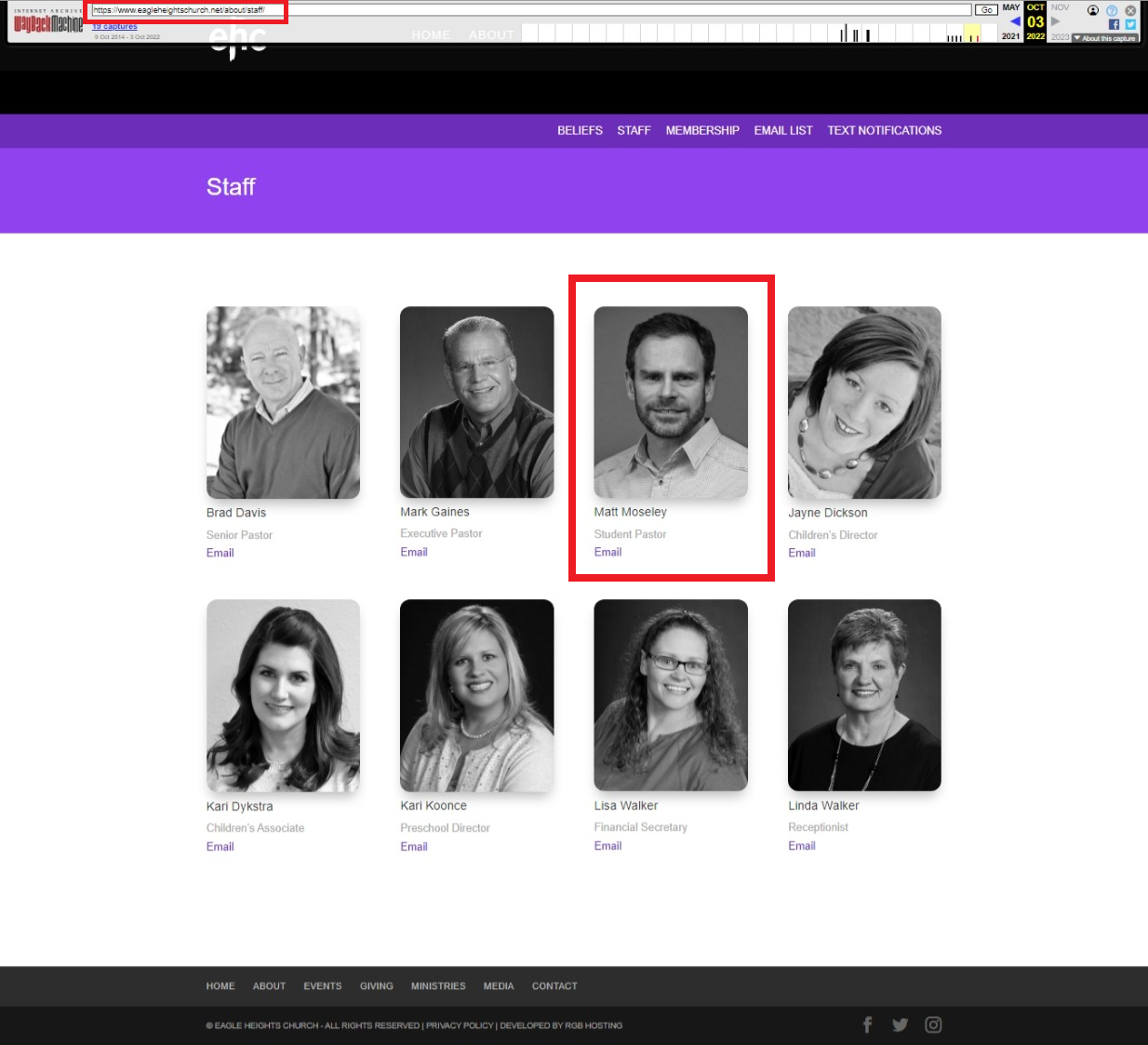
Task: Click the Financial Secretary title text
Action: click(641, 827)
